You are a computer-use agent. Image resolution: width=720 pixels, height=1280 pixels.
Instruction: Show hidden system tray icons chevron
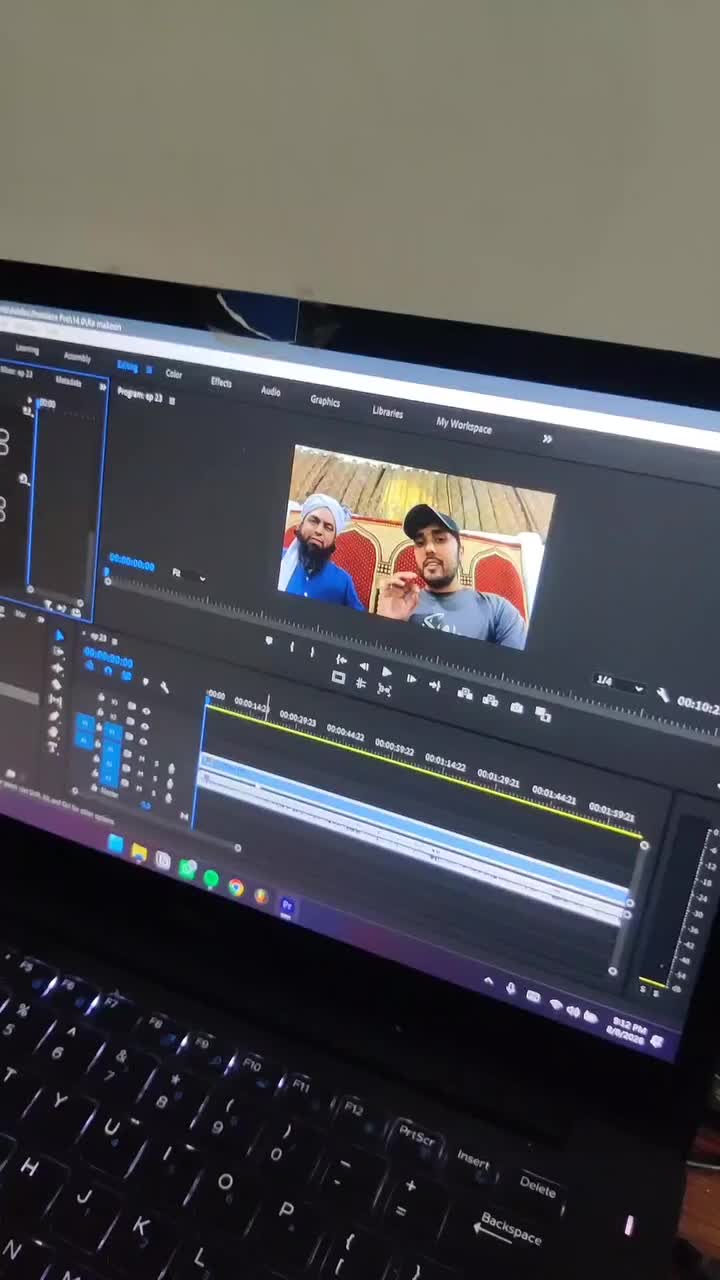click(x=489, y=981)
